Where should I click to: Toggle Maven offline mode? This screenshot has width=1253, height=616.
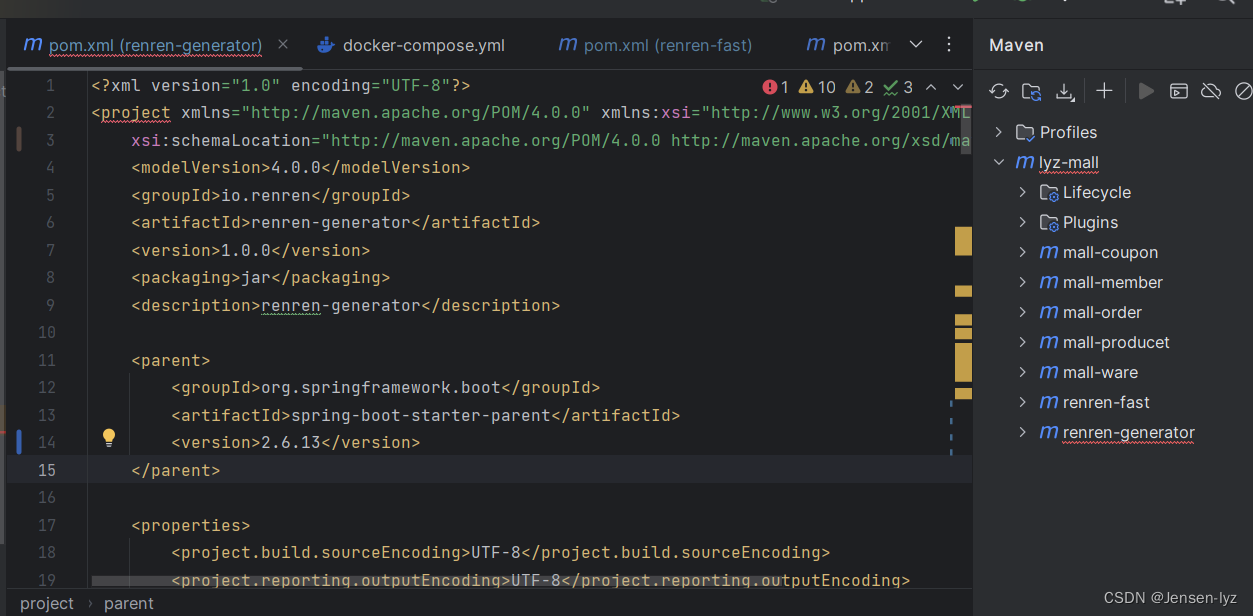(x=1211, y=91)
